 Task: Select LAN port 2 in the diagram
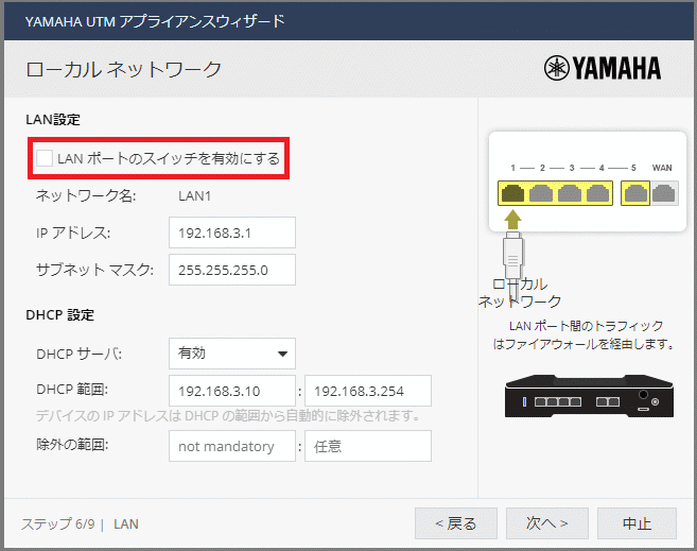point(543,193)
